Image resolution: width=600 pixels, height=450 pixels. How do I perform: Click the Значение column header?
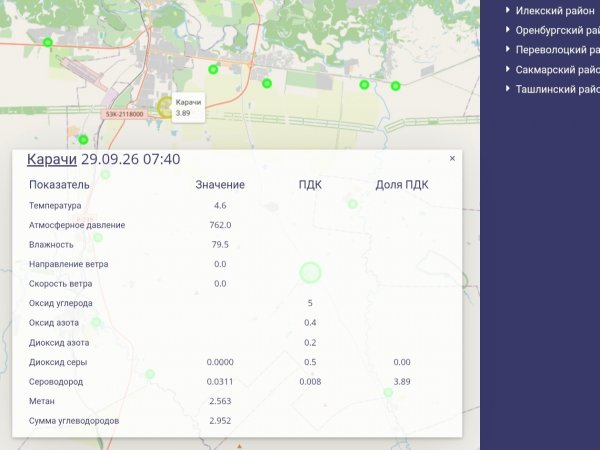[220, 185]
